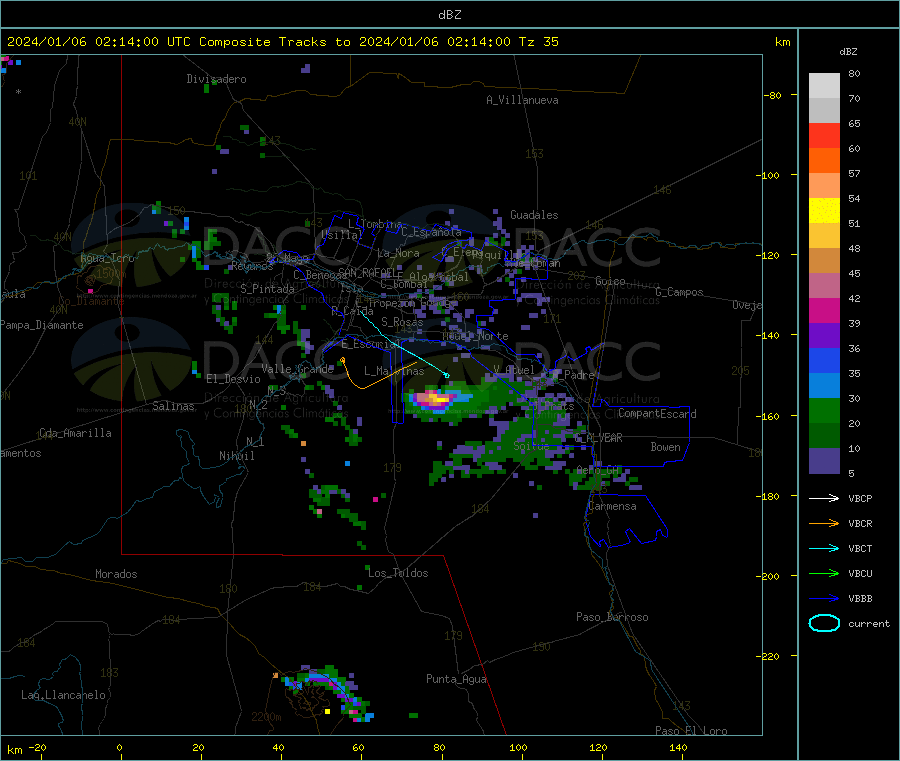Click the 'Nihuil' map label
900x761 pixels.
[x=236, y=456]
